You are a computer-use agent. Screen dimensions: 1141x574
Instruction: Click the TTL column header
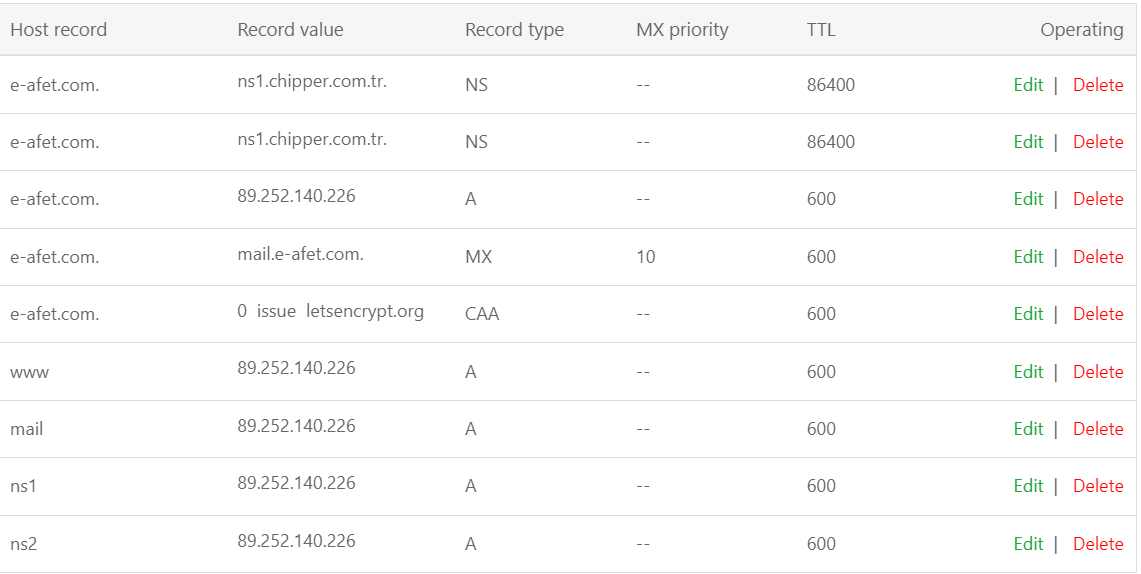[x=821, y=30]
